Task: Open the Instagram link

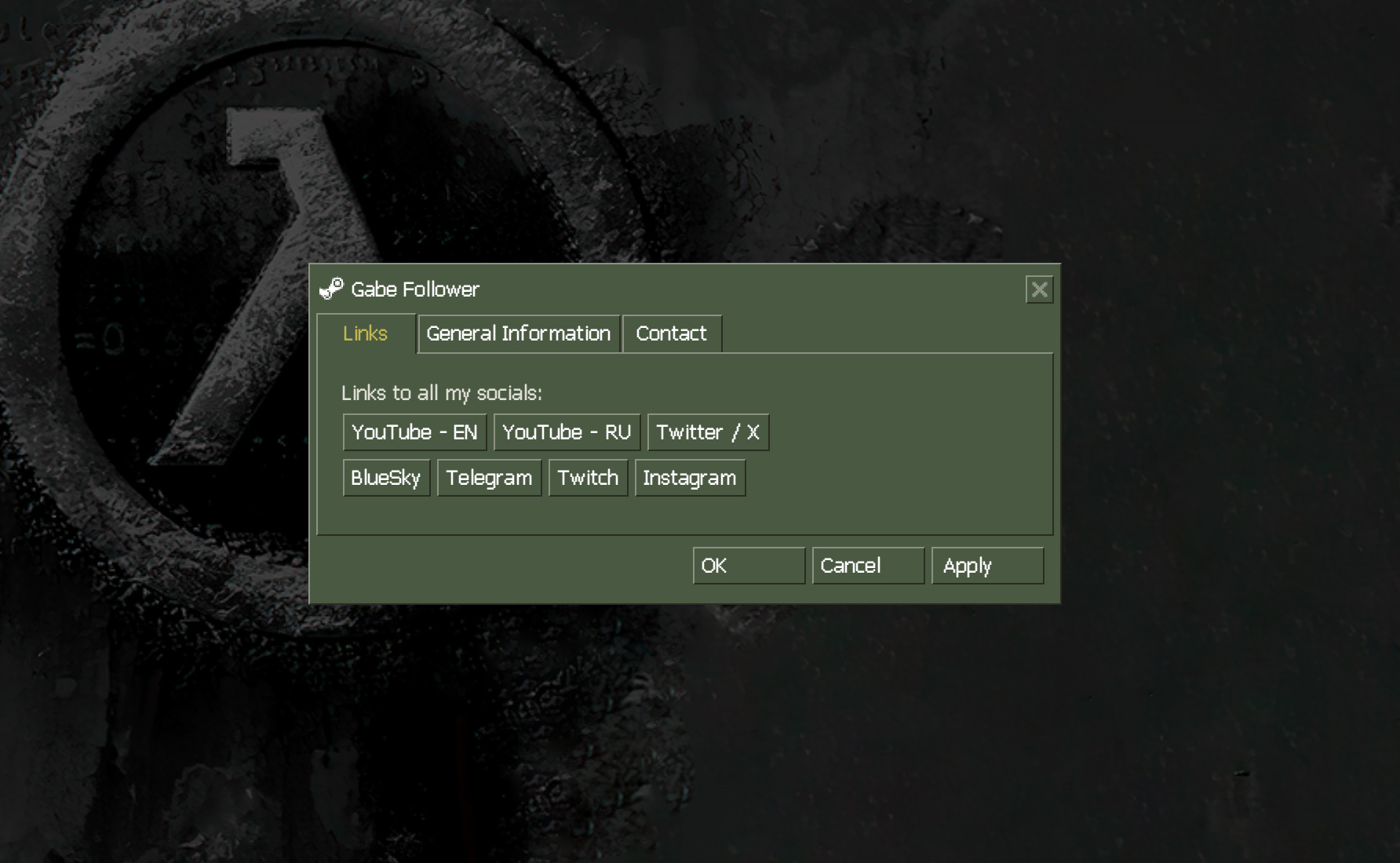Action: pyautogui.click(x=689, y=478)
